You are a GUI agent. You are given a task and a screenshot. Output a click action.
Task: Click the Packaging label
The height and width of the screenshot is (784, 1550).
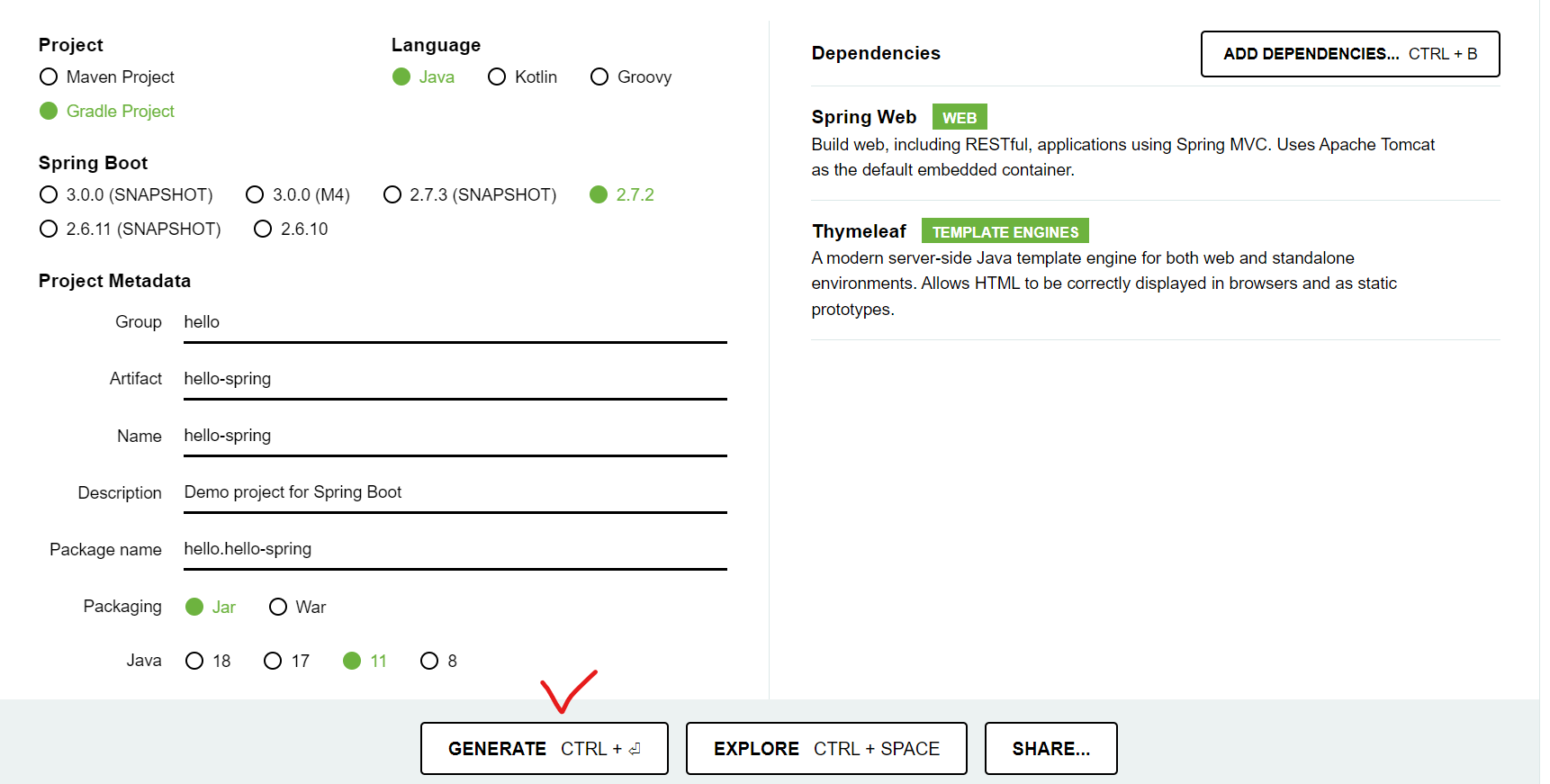click(x=122, y=607)
